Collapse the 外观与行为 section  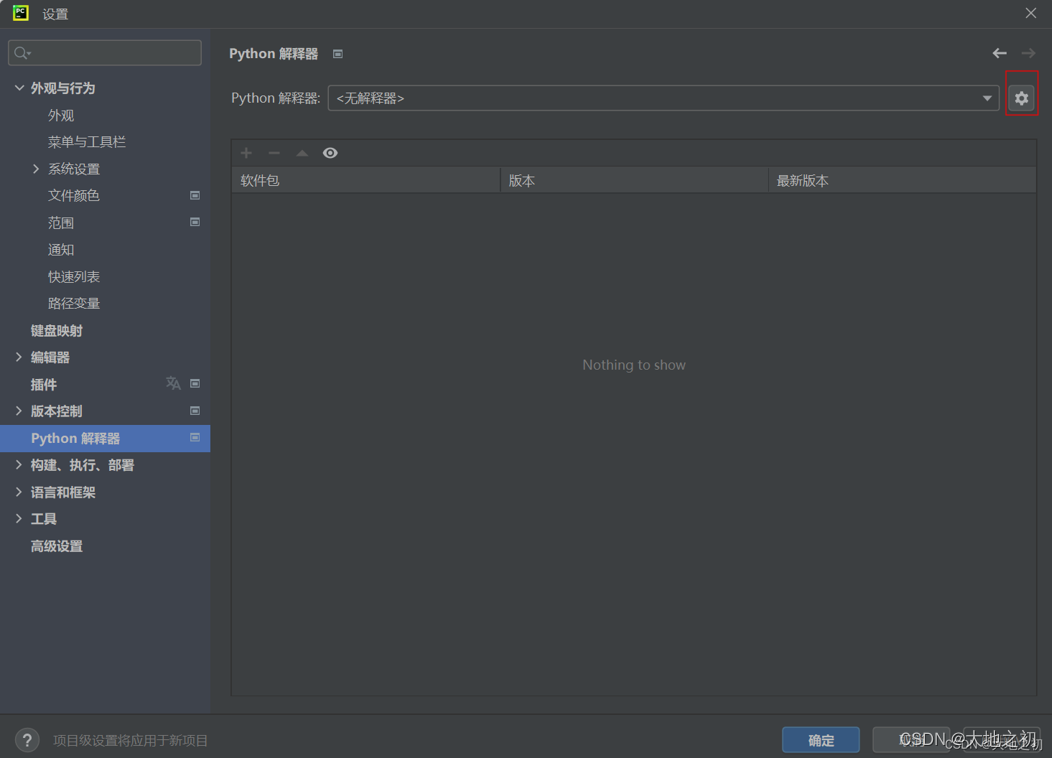[19, 88]
